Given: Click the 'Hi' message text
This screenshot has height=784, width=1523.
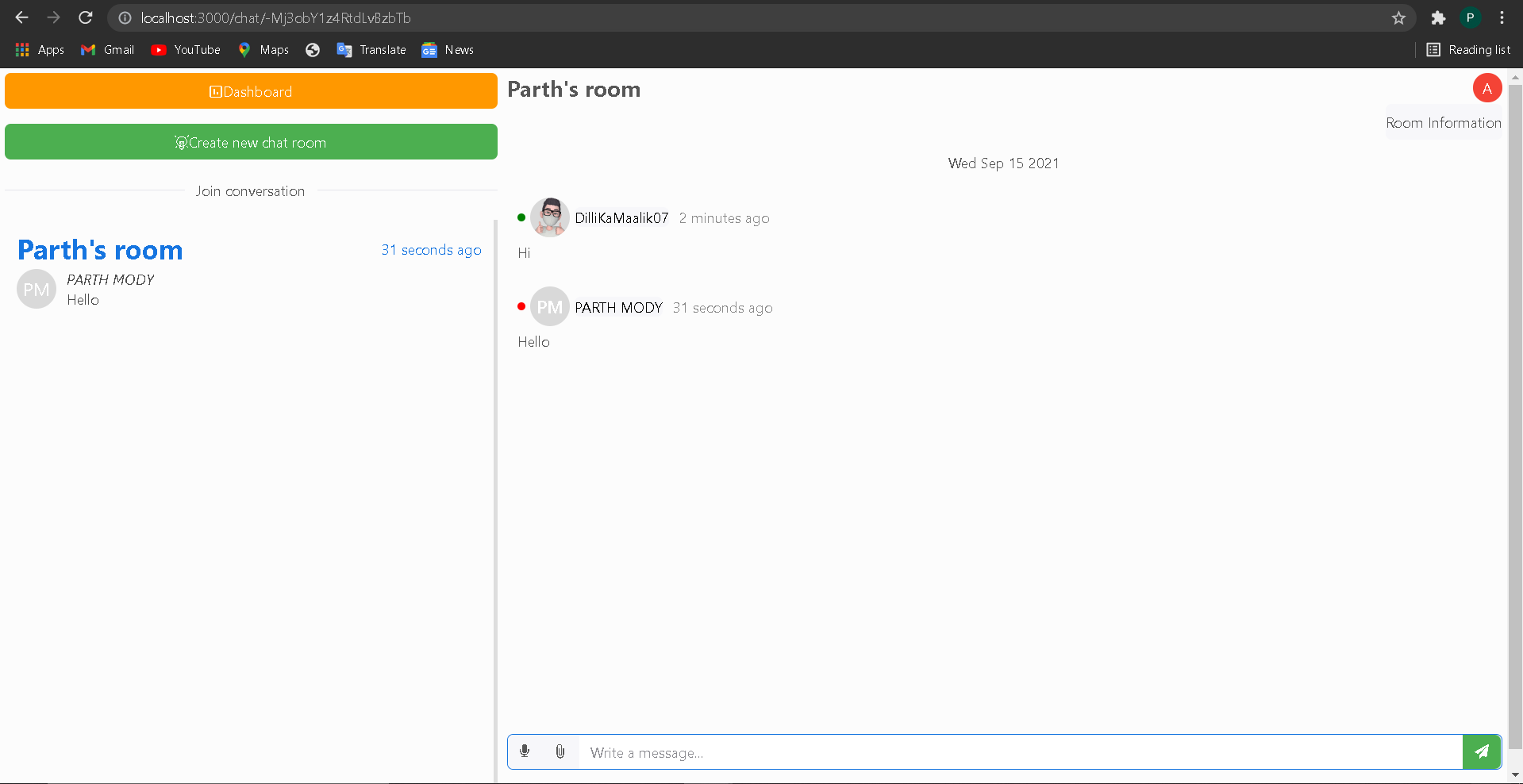Looking at the screenshot, I should tap(524, 253).
